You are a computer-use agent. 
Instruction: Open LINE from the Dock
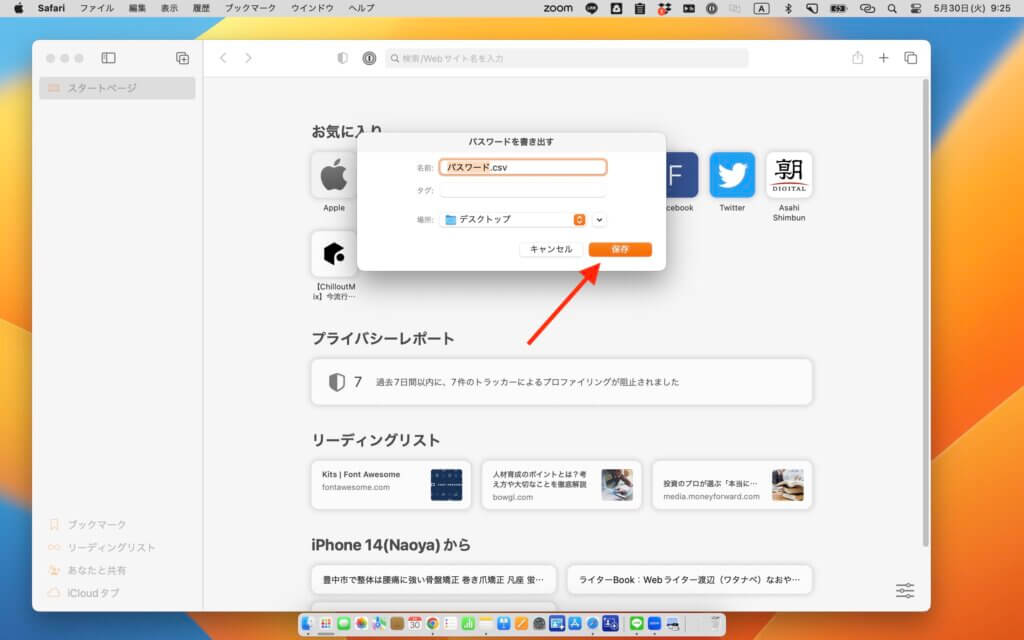(x=636, y=624)
